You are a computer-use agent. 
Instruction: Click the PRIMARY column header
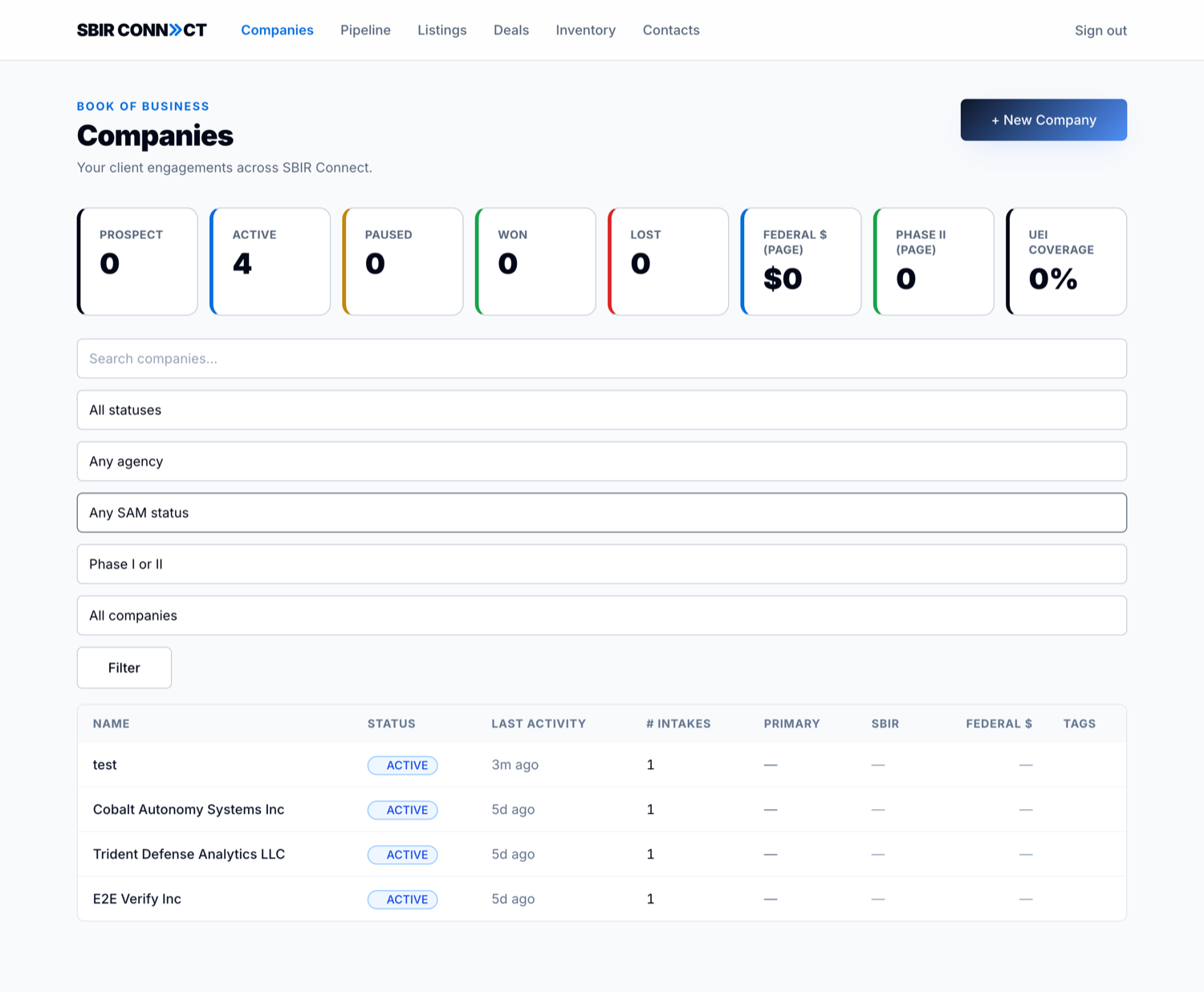pos(791,723)
